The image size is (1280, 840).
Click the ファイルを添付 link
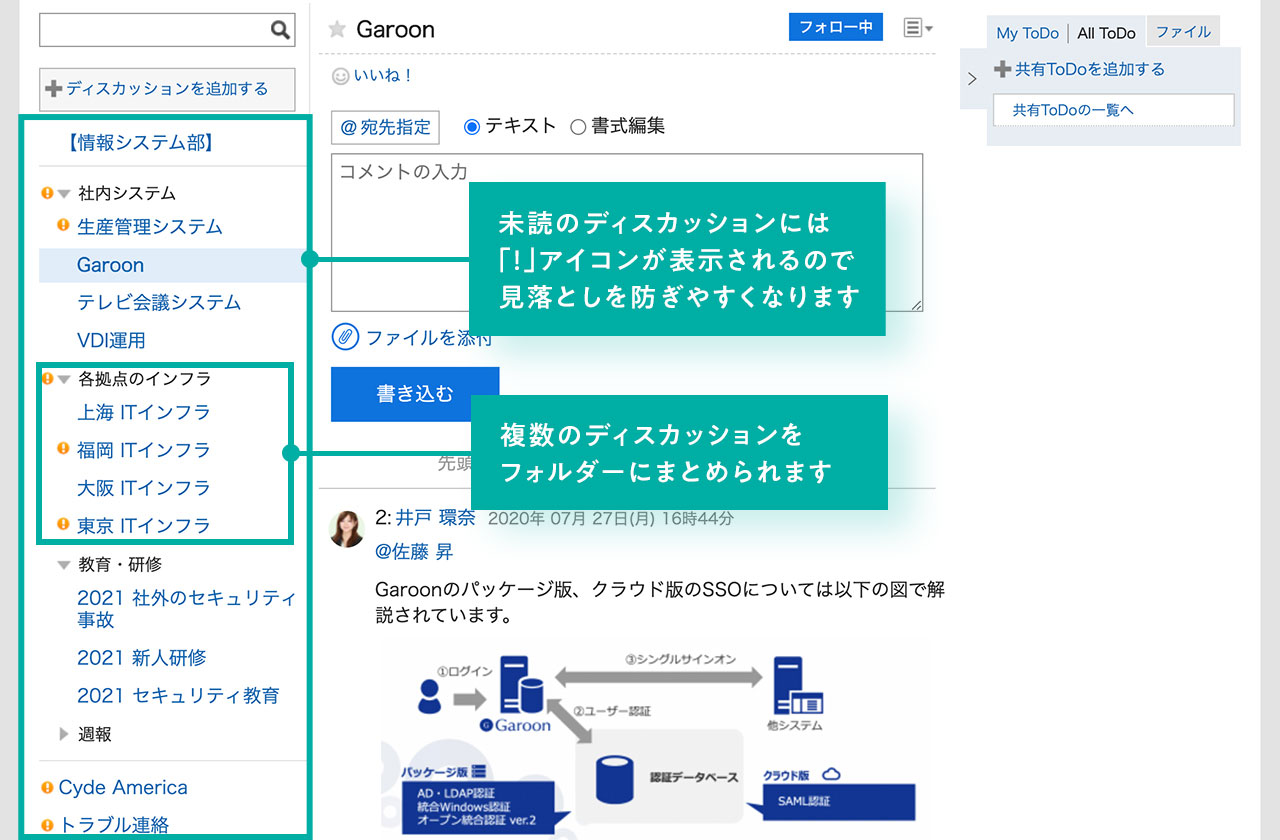[x=429, y=338]
